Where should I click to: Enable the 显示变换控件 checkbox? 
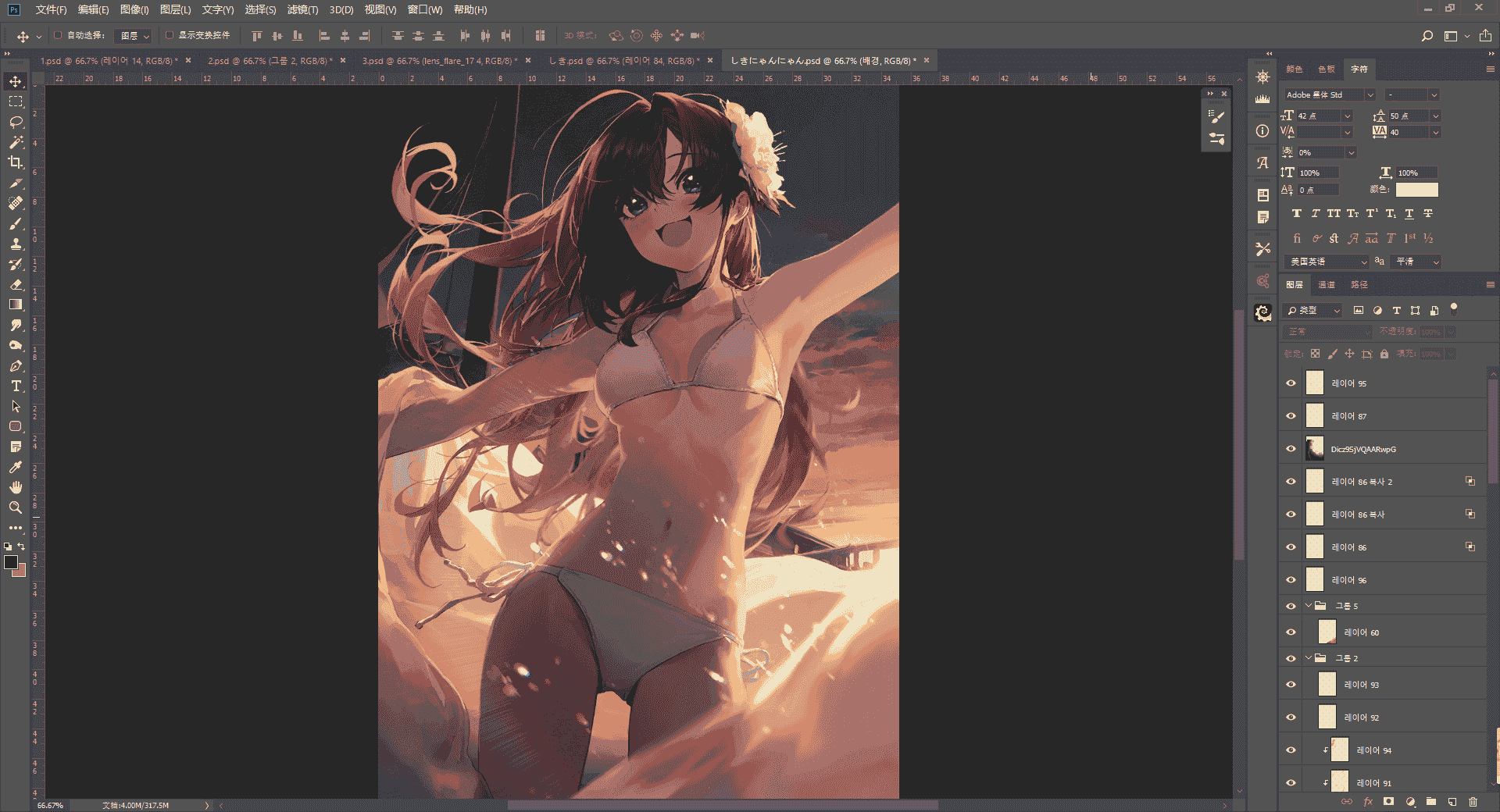point(169,35)
